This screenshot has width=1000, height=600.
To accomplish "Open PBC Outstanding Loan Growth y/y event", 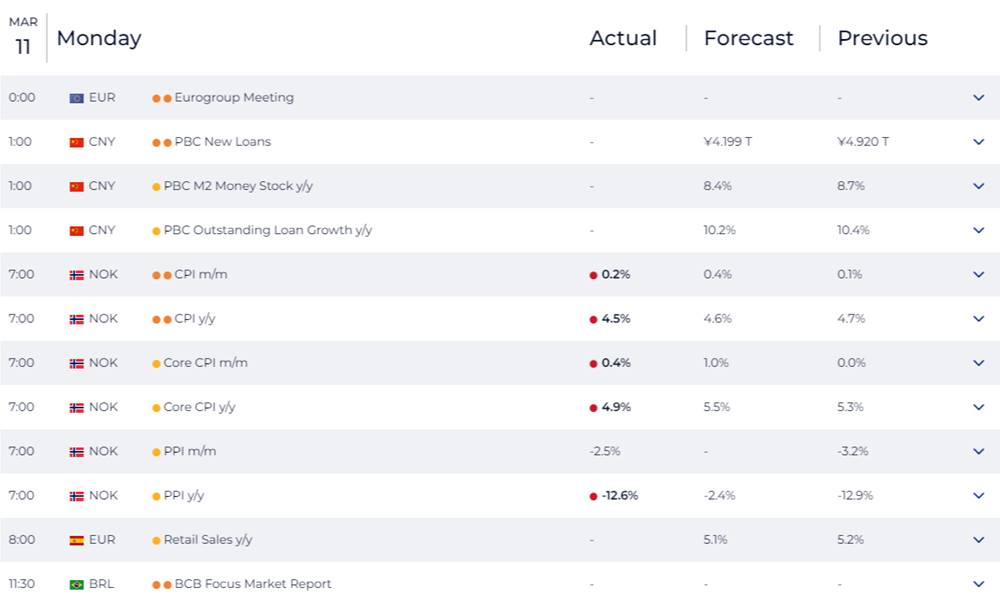I will tap(267, 230).
